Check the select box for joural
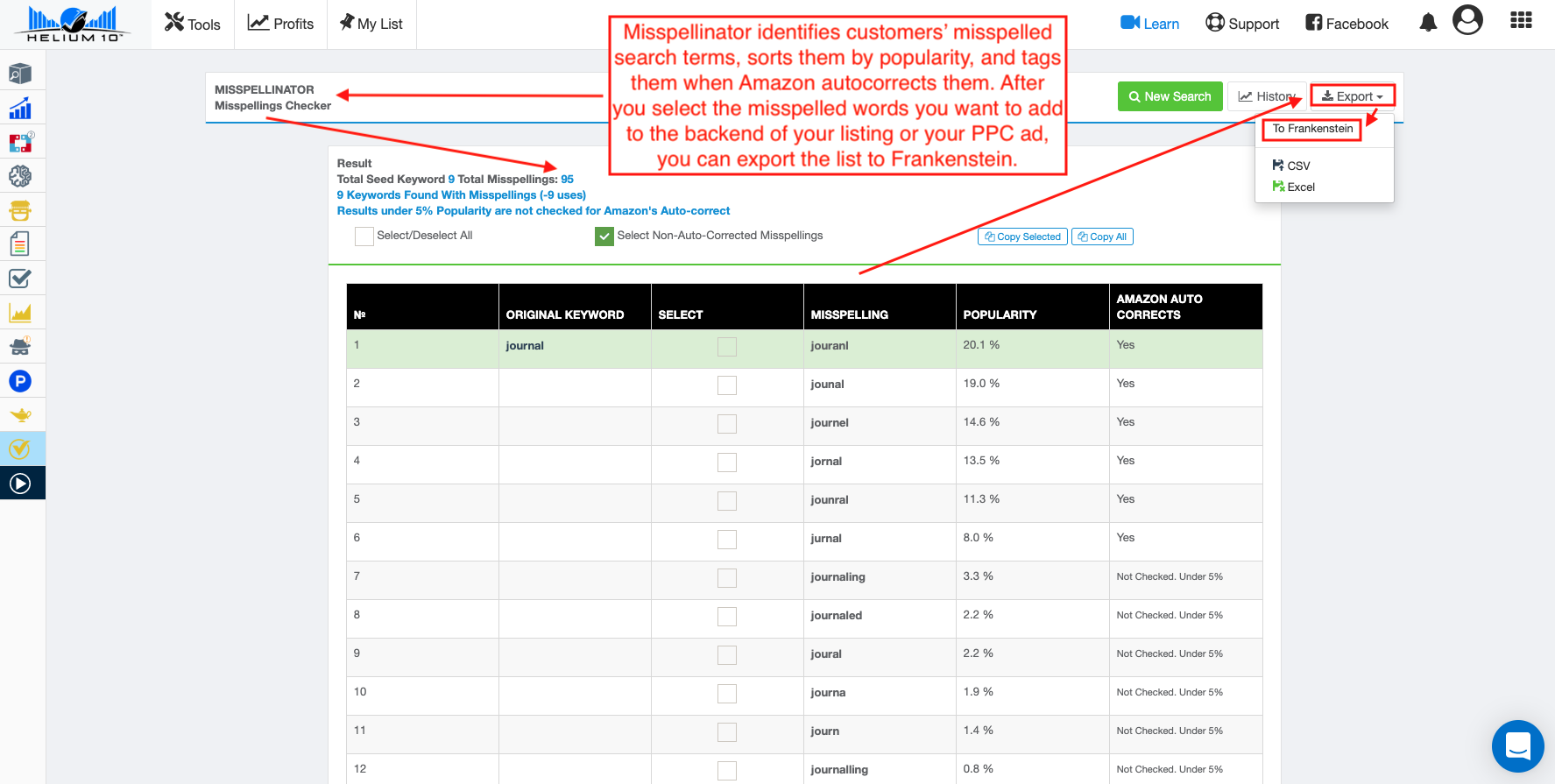The height and width of the screenshot is (784, 1555). (727, 655)
